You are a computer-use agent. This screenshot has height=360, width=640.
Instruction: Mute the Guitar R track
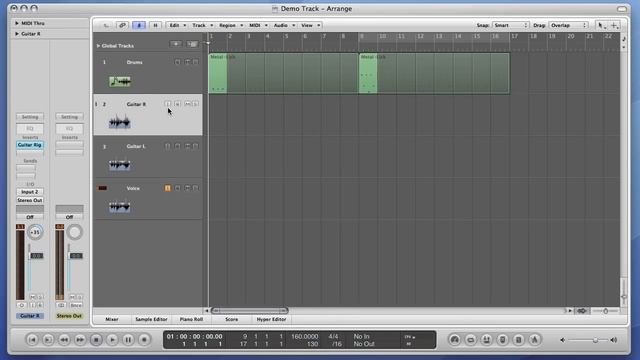[187, 104]
